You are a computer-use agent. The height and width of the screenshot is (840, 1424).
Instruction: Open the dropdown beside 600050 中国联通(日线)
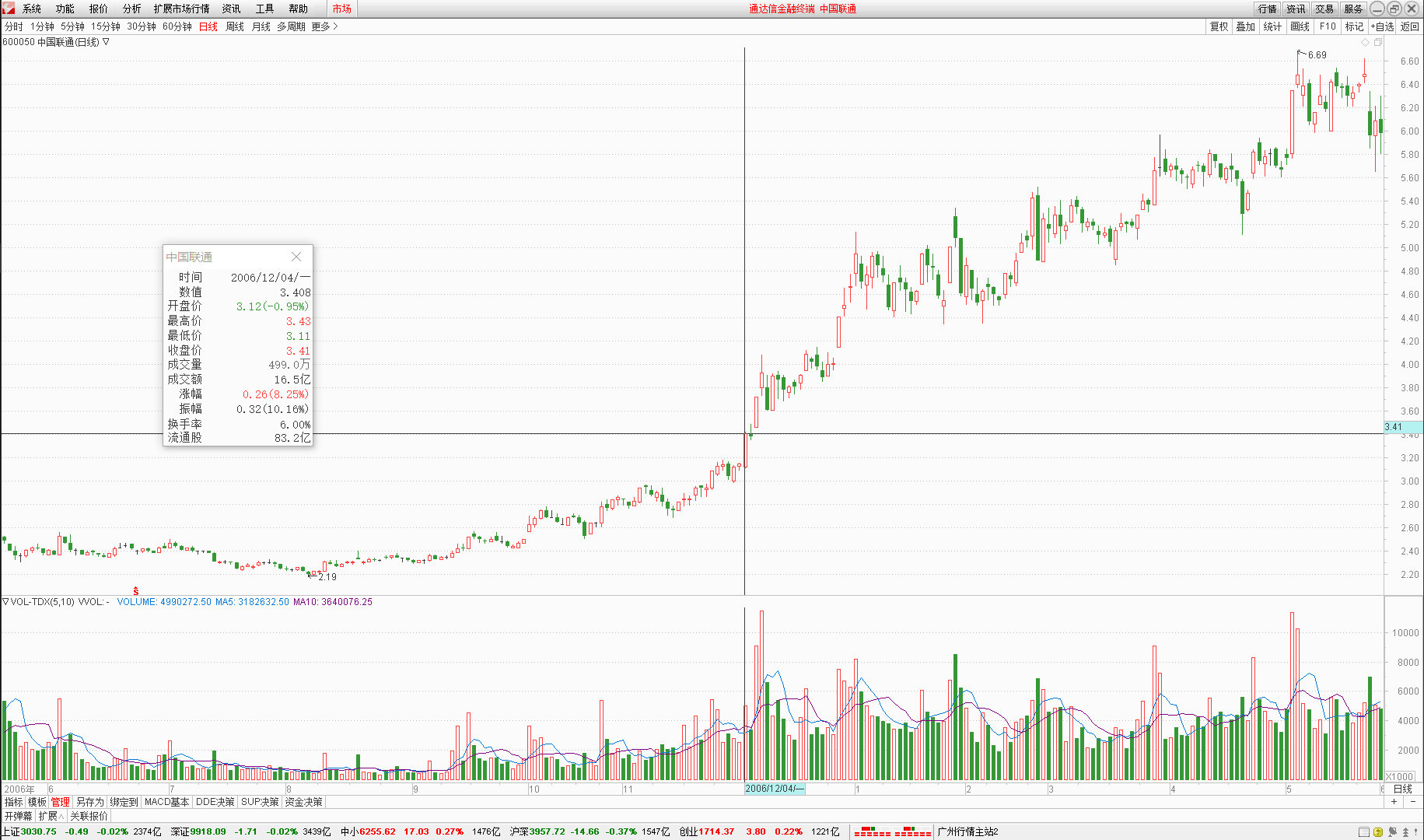[x=106, y=42]
